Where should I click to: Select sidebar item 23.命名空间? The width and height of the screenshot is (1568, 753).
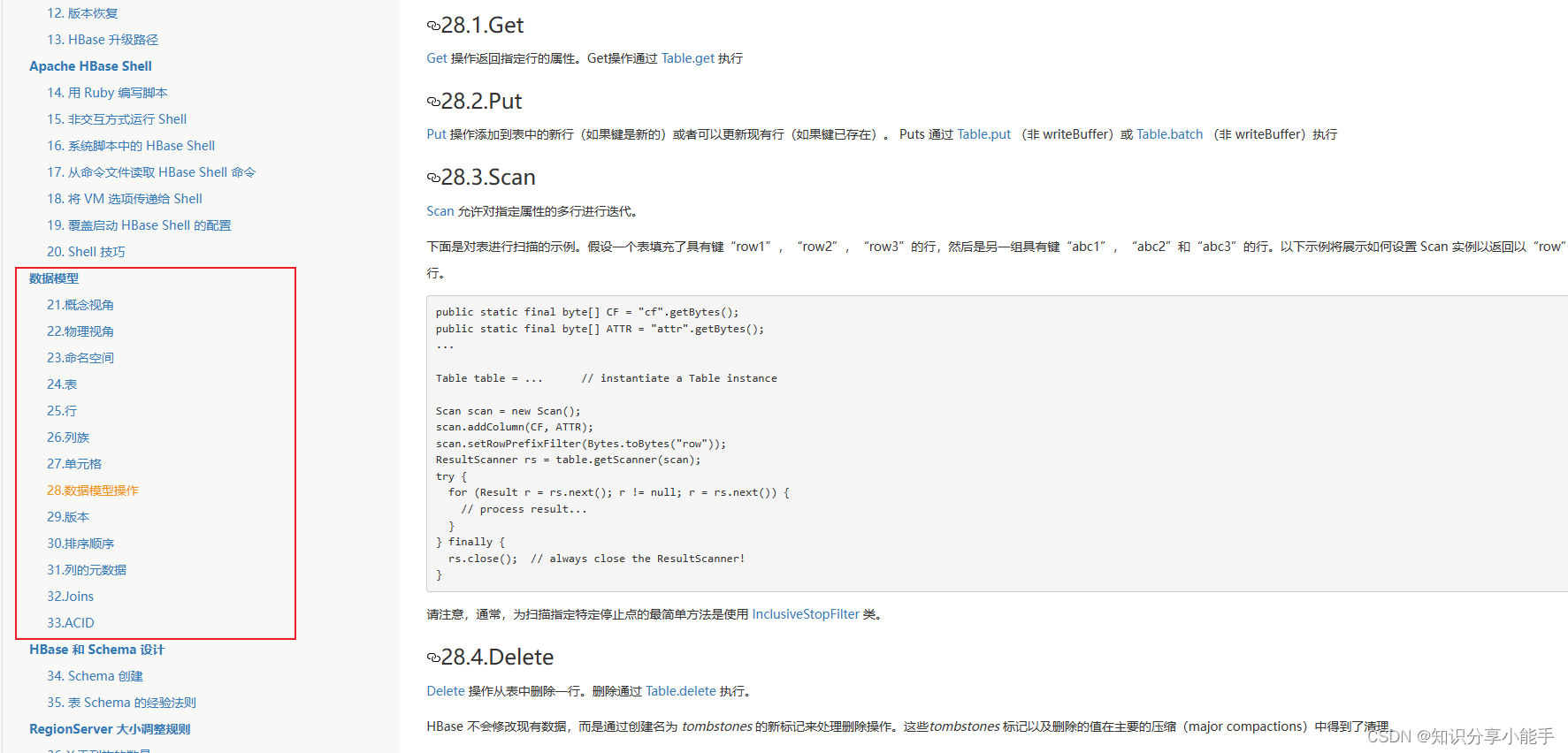coord(80,358)
